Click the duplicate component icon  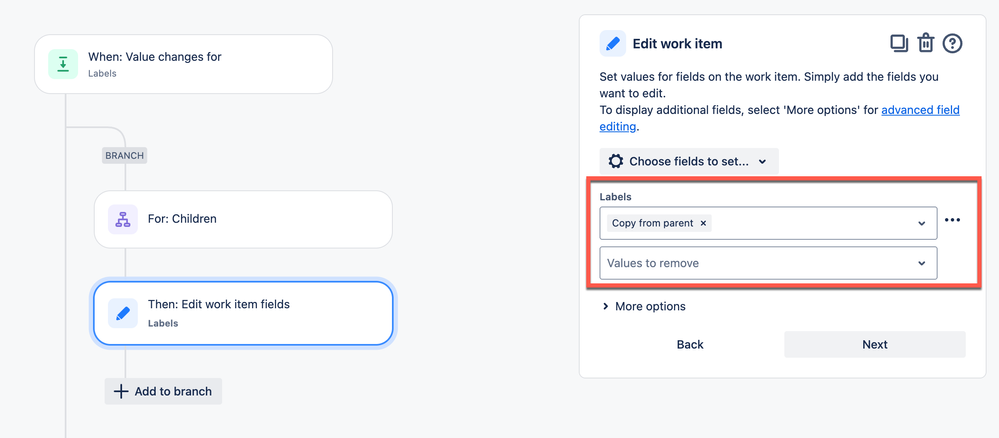(899, 43)
